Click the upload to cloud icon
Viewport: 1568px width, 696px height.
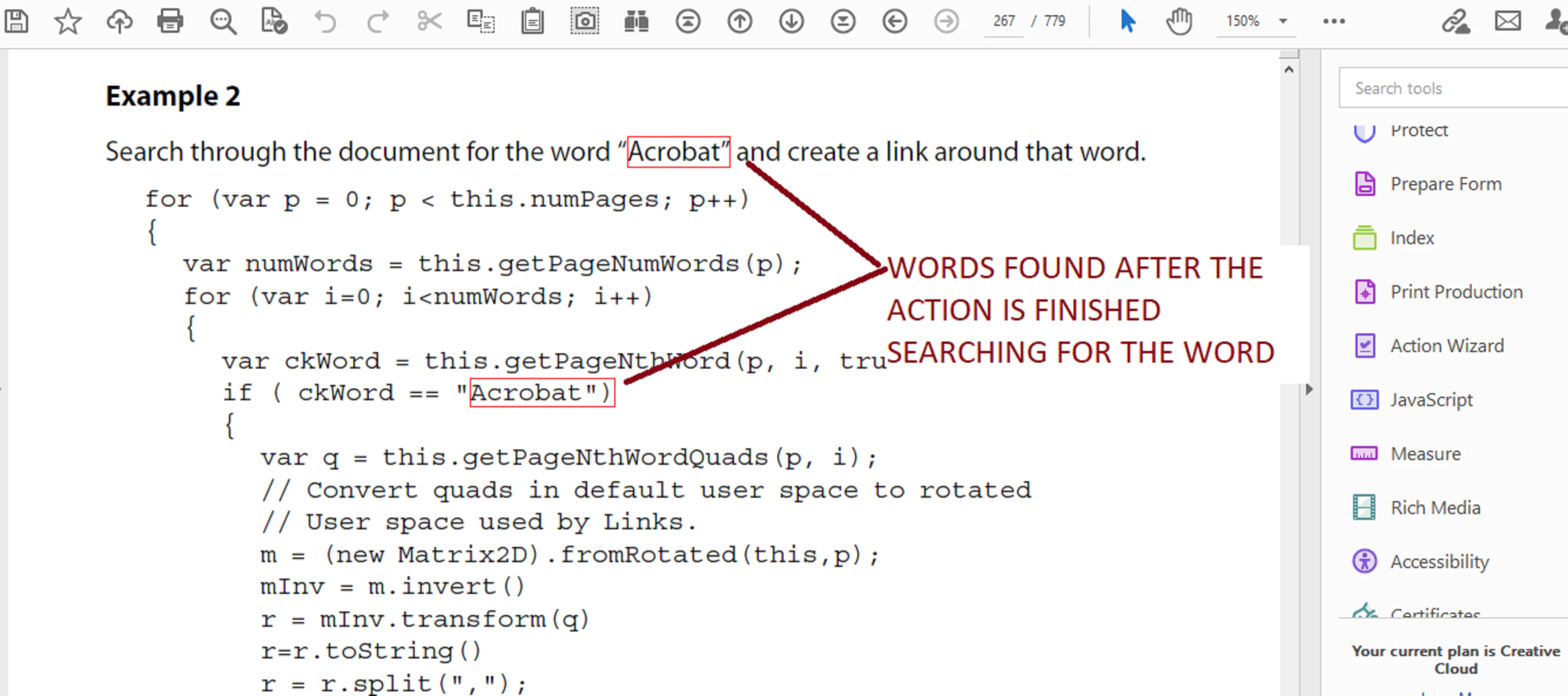(119, 21)
